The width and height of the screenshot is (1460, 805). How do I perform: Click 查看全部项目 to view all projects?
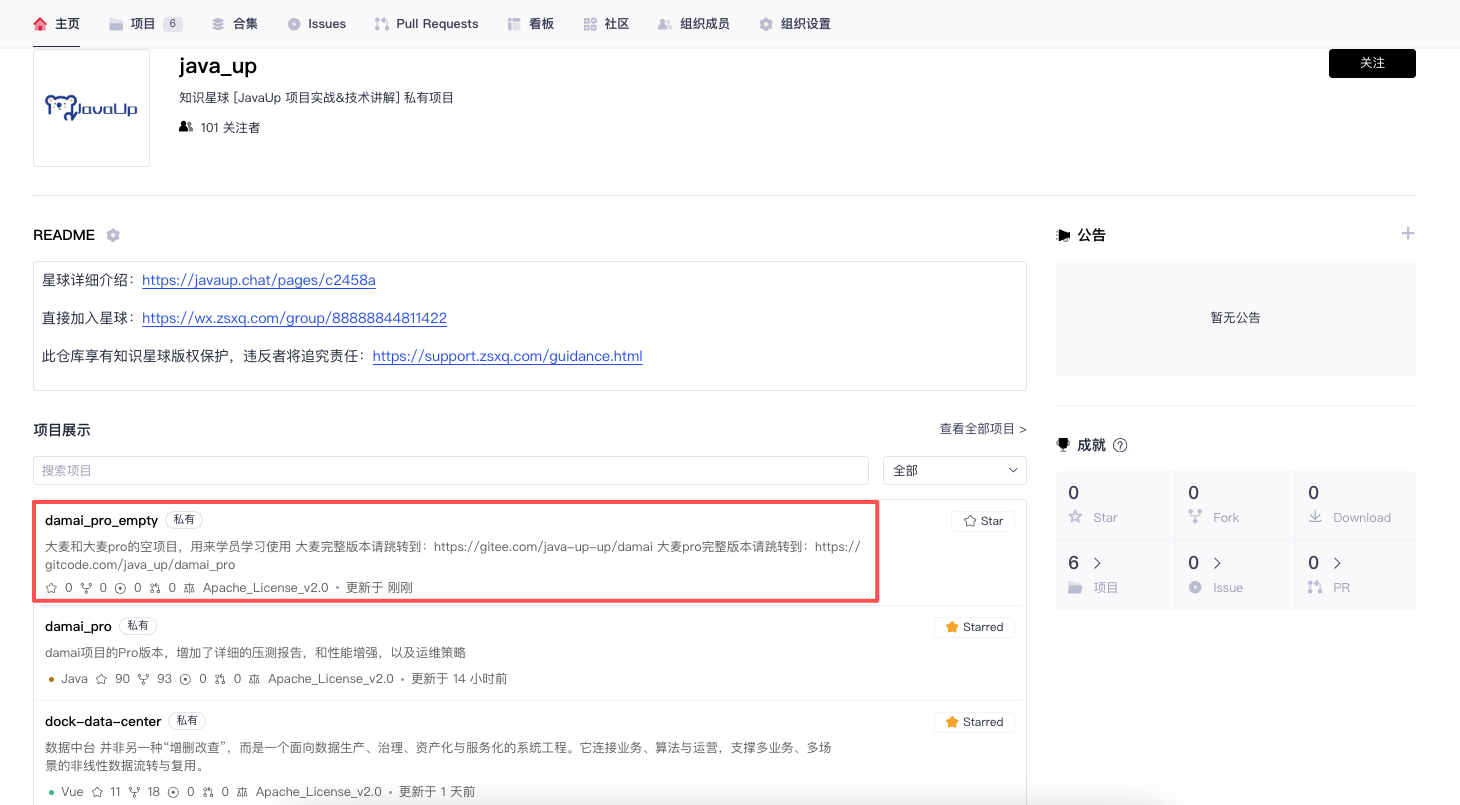click(x=983, y=429)
